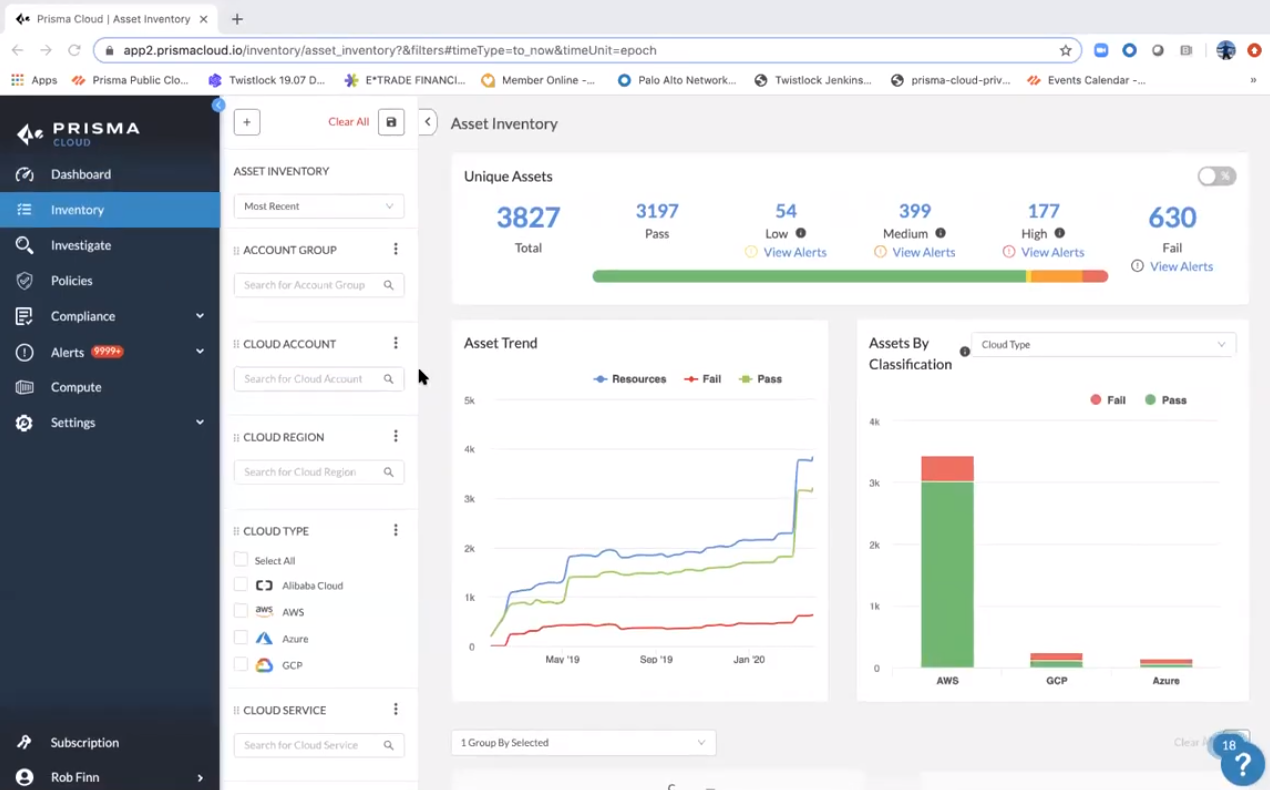The width and height of the screenshot is (1270, 790).
Task: Expand the Group By Selected dropdown
Action: 583,743
